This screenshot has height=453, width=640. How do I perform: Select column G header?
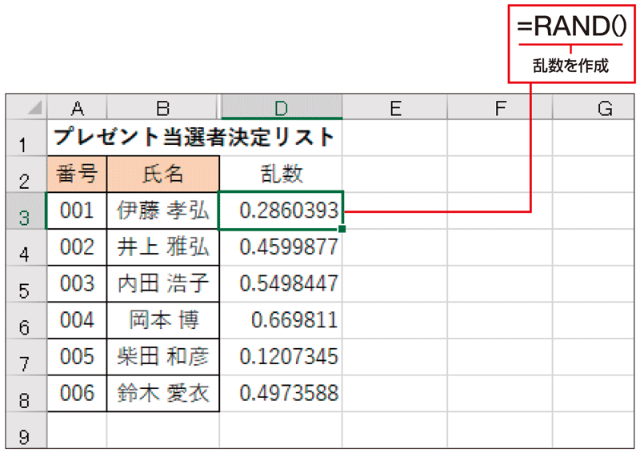pyautogui.click(x=604, y=107)
